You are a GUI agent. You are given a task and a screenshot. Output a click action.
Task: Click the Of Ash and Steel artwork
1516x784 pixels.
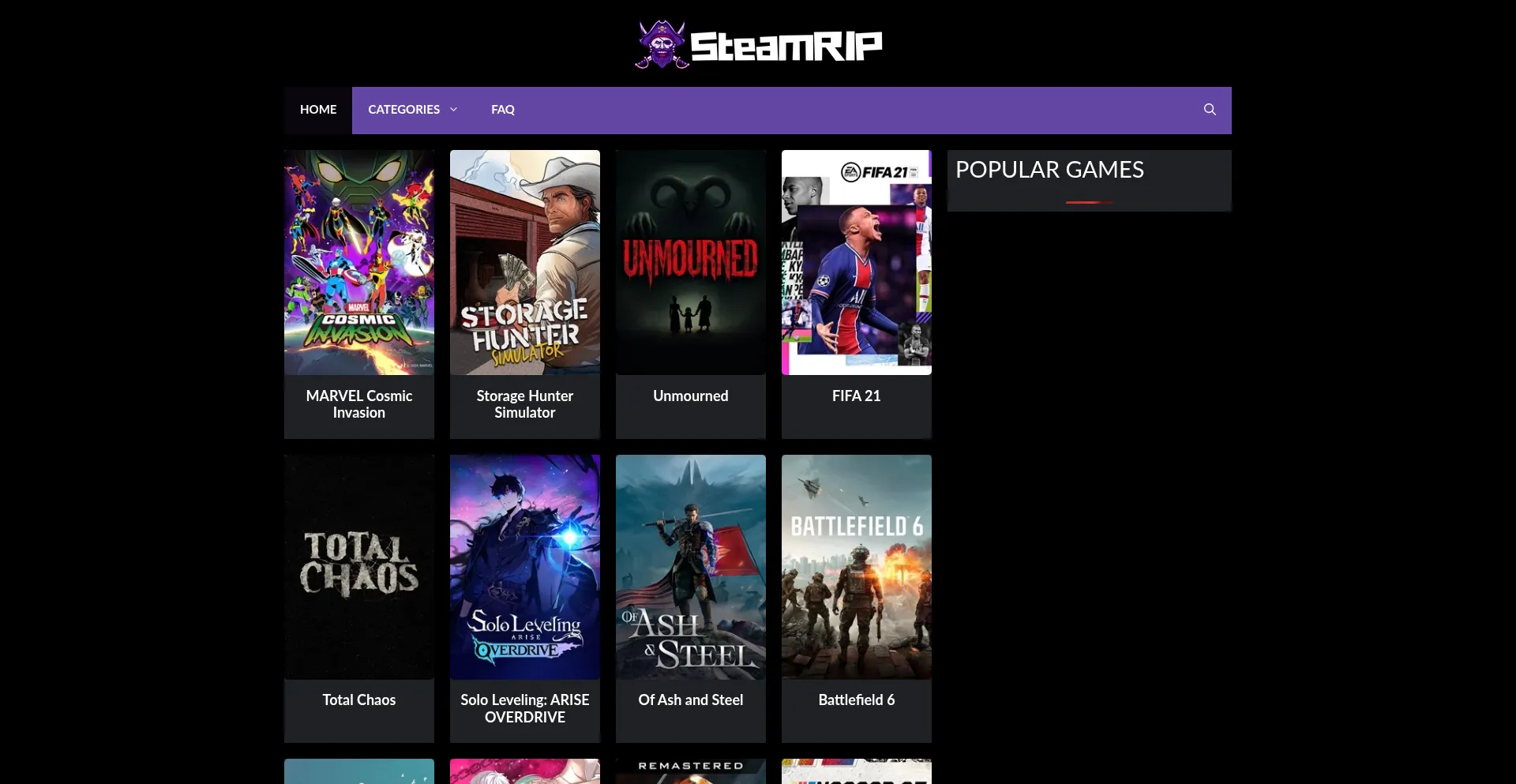pos(690,567)
